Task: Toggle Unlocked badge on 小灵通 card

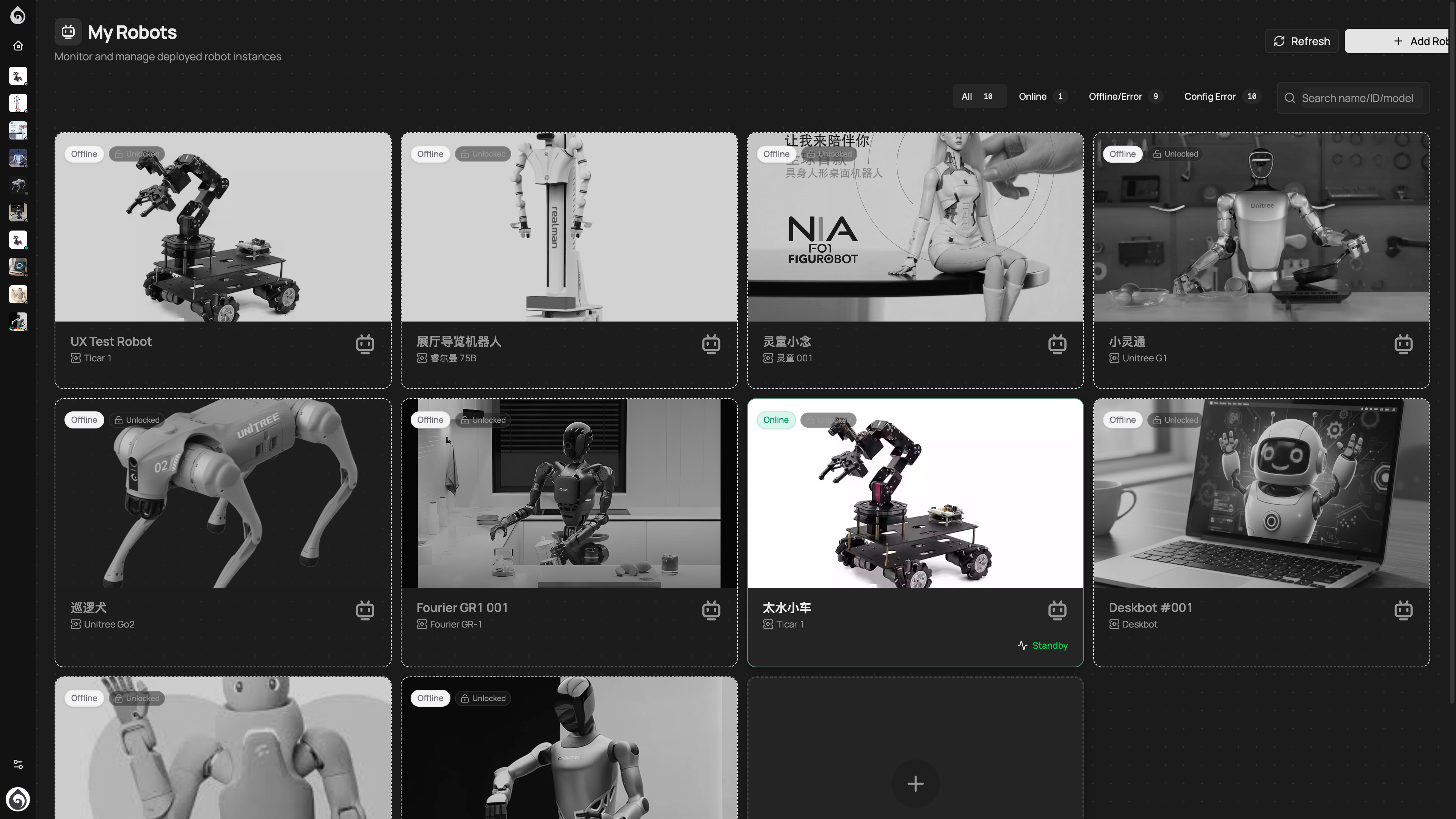Action: pos(1175,154)
